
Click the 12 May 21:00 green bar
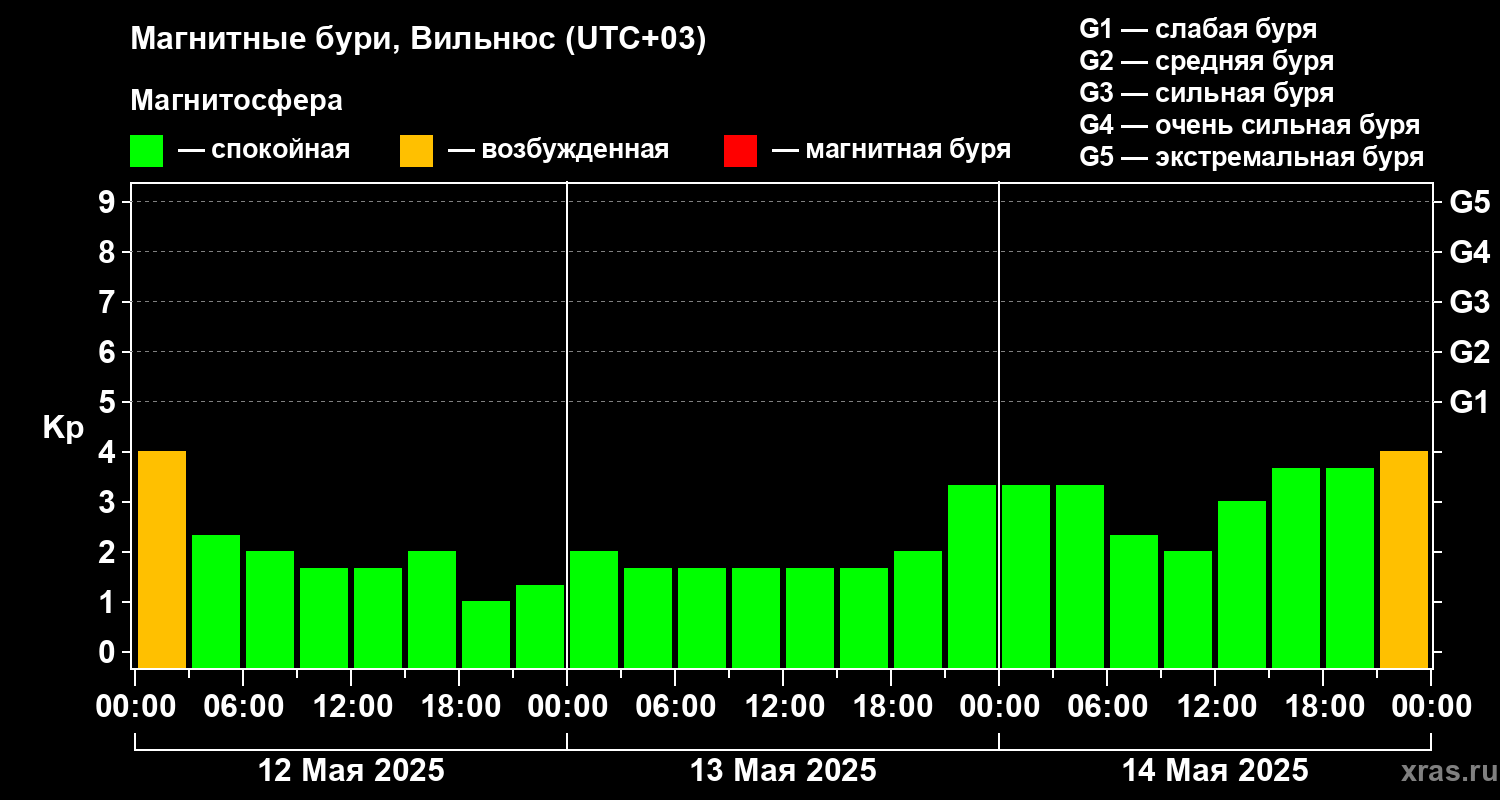click(540, 626)
